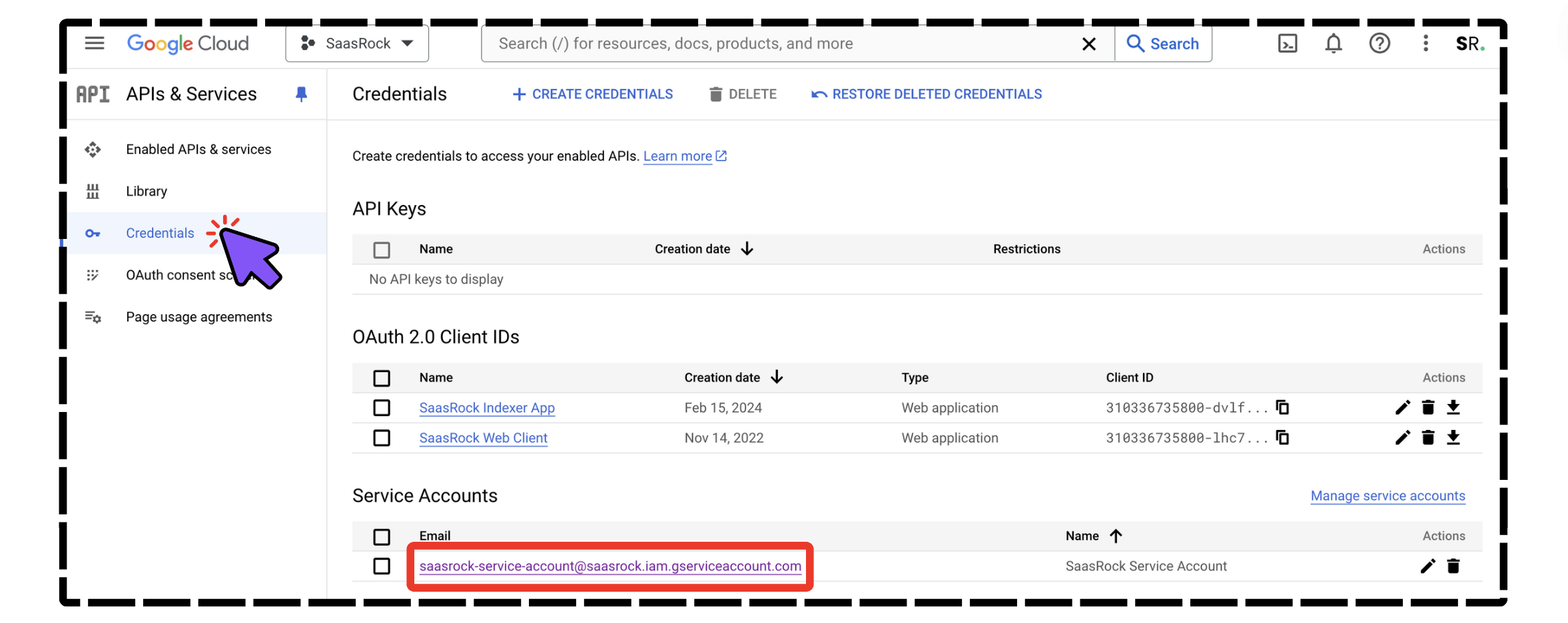Click the Client ID column header
This screenshot has width=1568, height=623.
1130,377
